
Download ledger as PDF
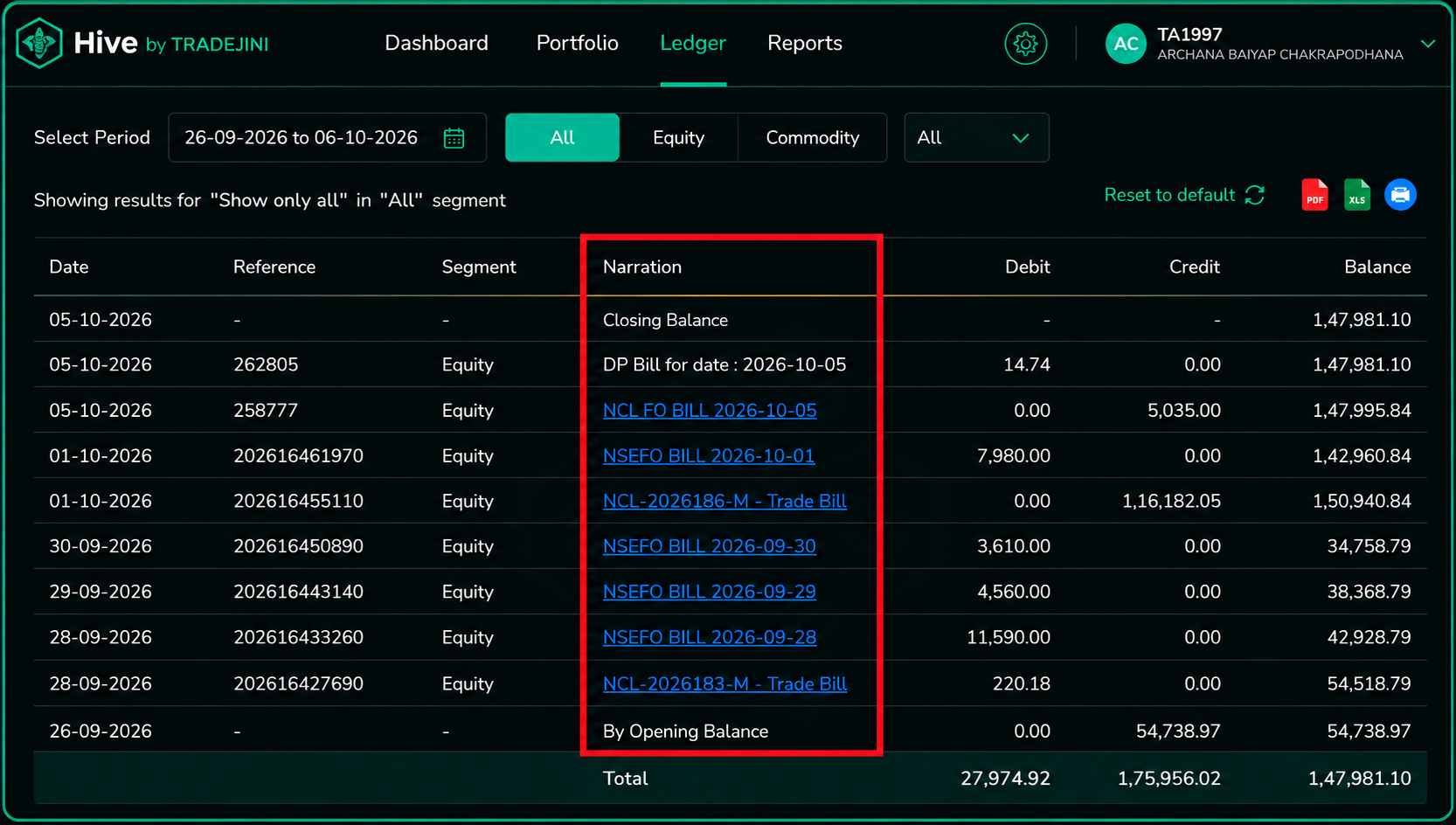[1314, 195]
